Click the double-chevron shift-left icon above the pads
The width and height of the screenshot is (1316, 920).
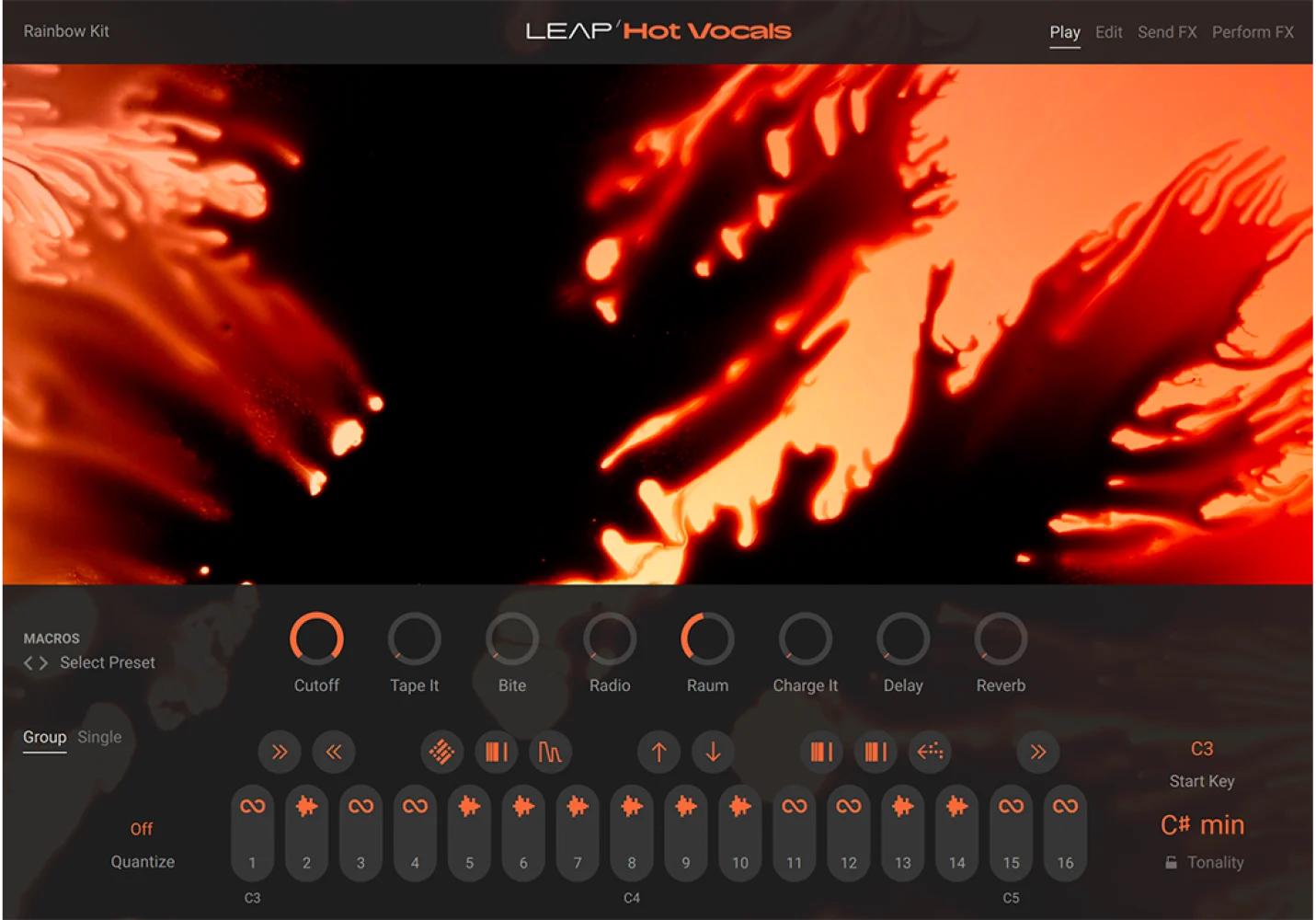click(334, 752)
